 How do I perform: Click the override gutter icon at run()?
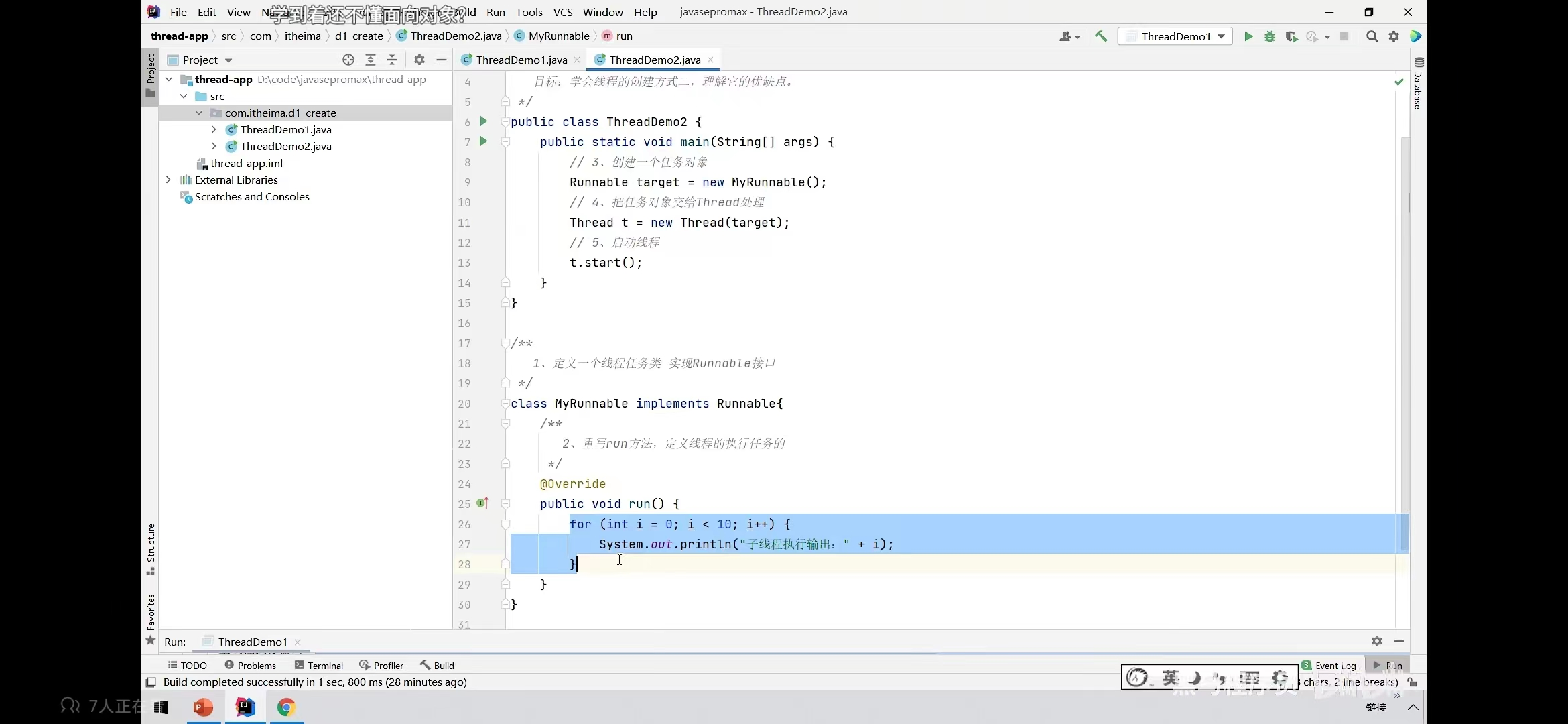tap(482, 503)
